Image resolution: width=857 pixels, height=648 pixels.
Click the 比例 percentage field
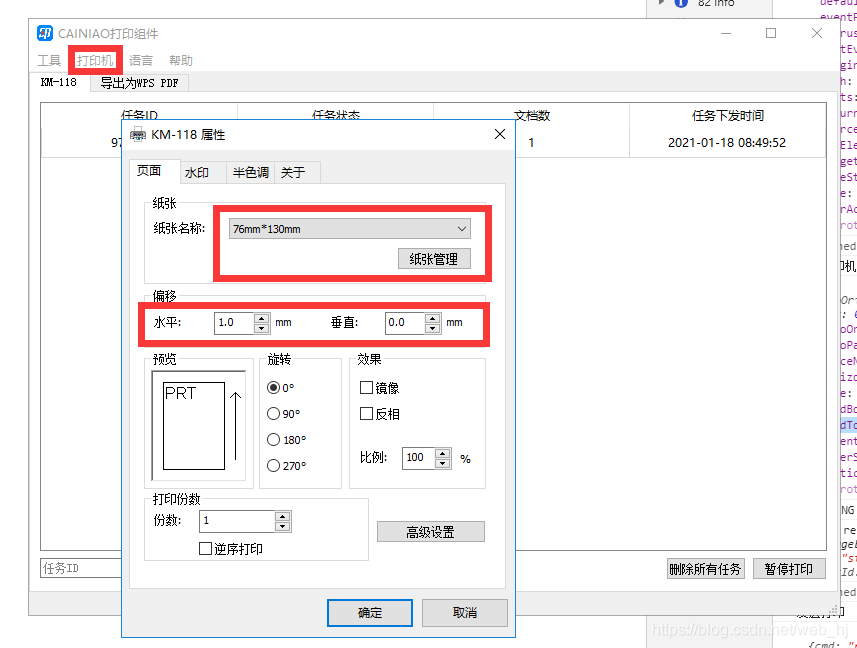pos(419,458)
